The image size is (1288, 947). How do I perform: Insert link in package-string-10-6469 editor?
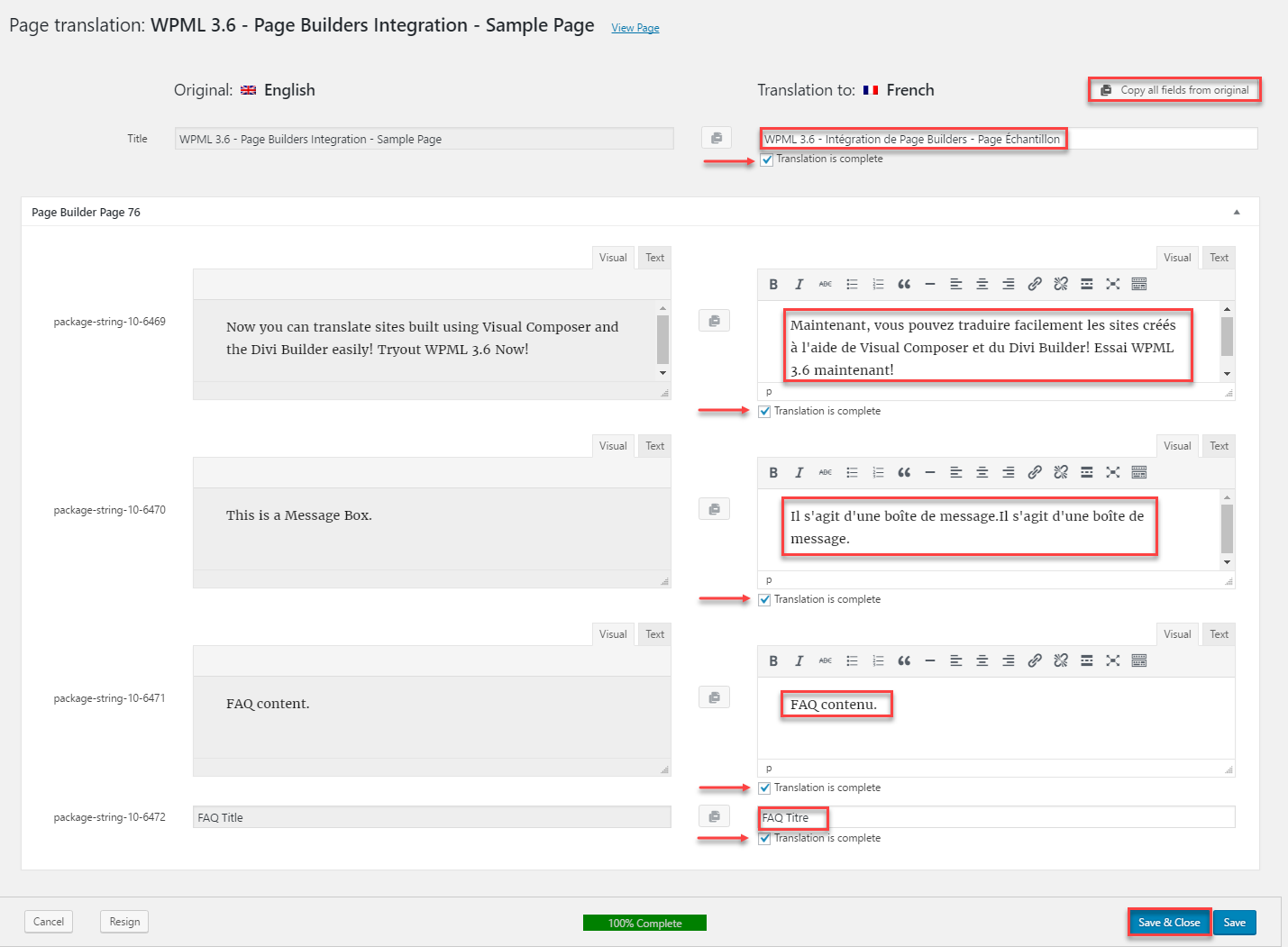(1035, 284)
